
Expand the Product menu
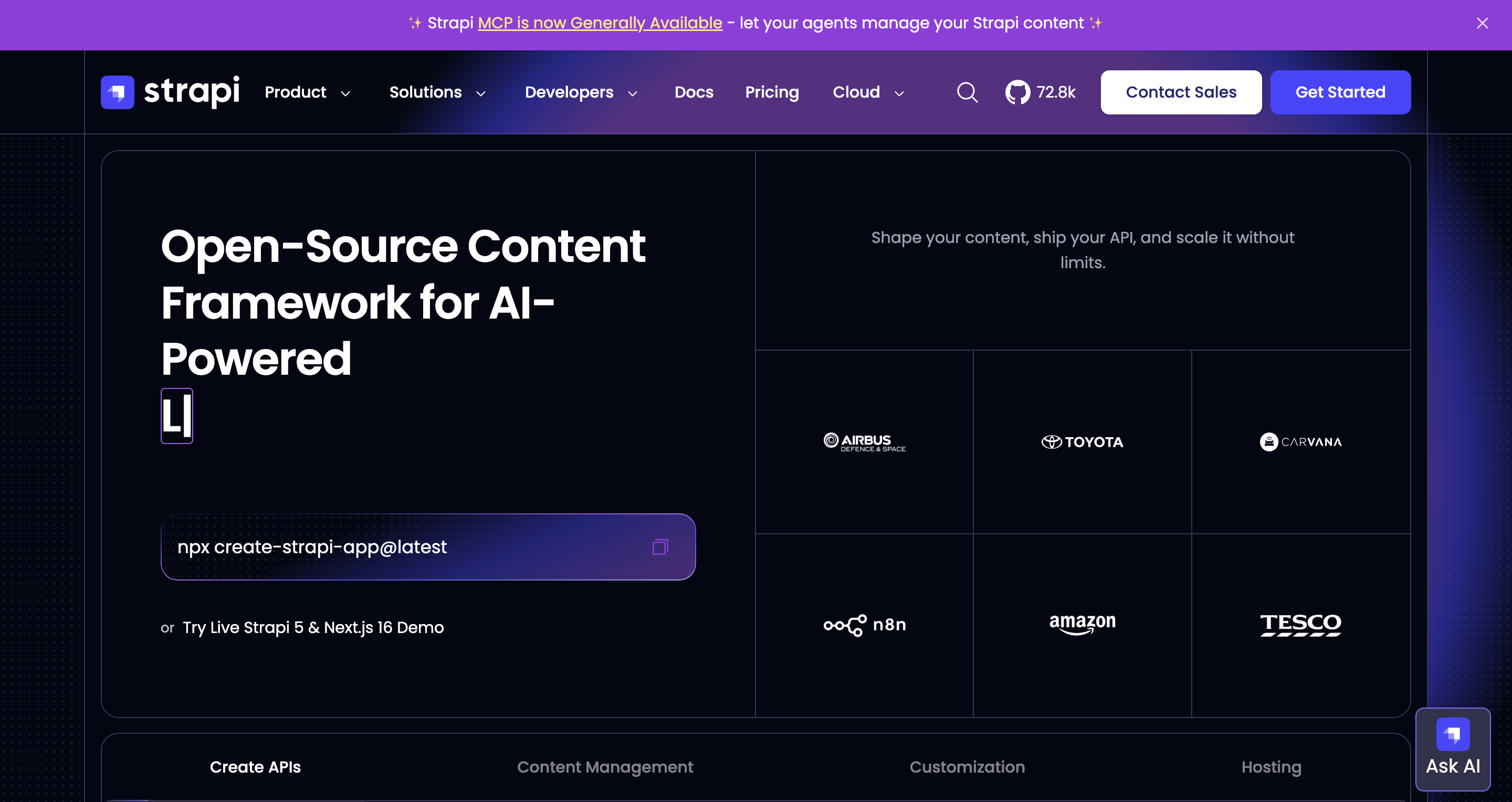click(x=308, y=92)
